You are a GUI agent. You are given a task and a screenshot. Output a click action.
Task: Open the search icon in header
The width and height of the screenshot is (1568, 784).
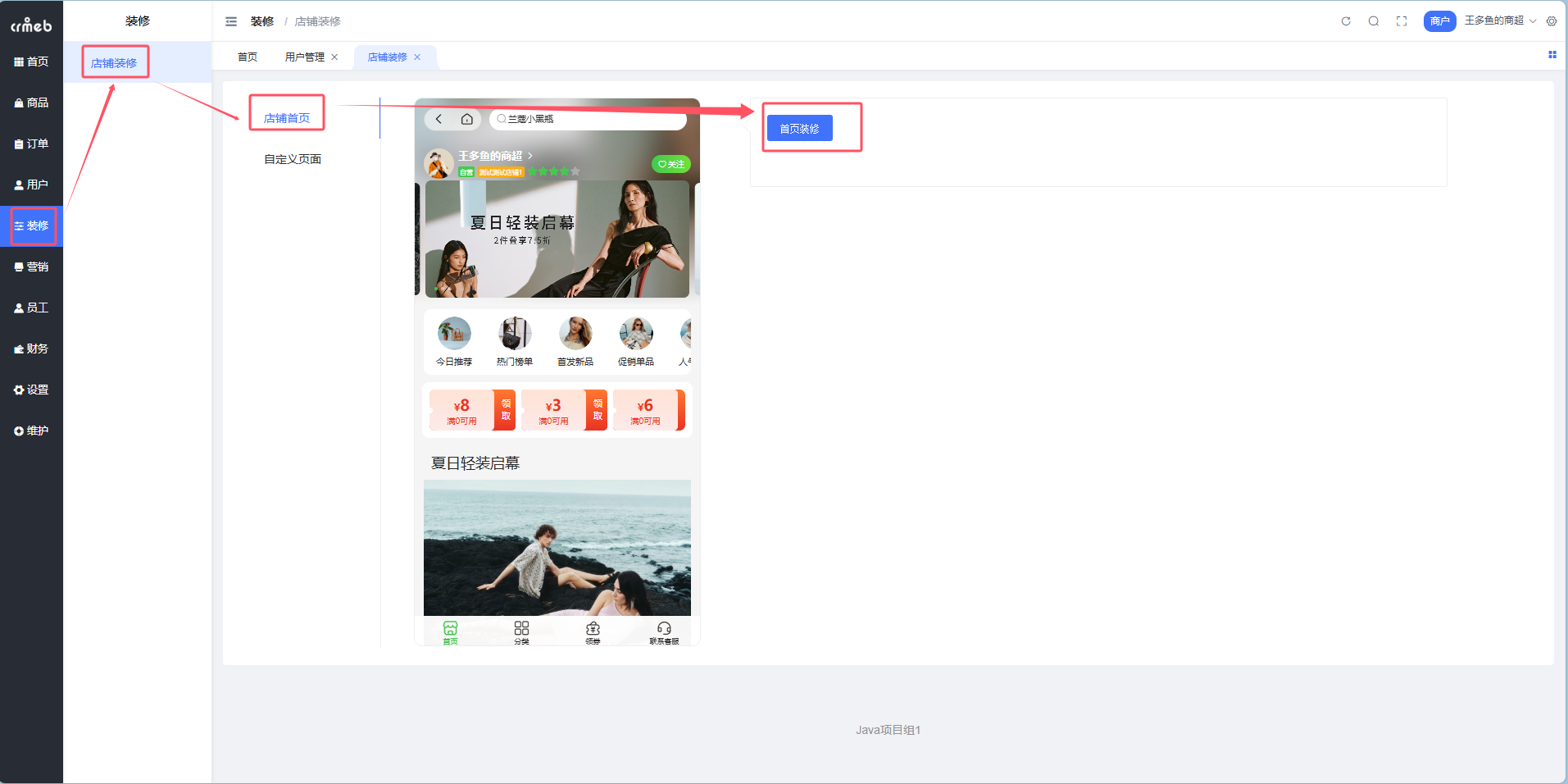click(x=1373, y=21)
